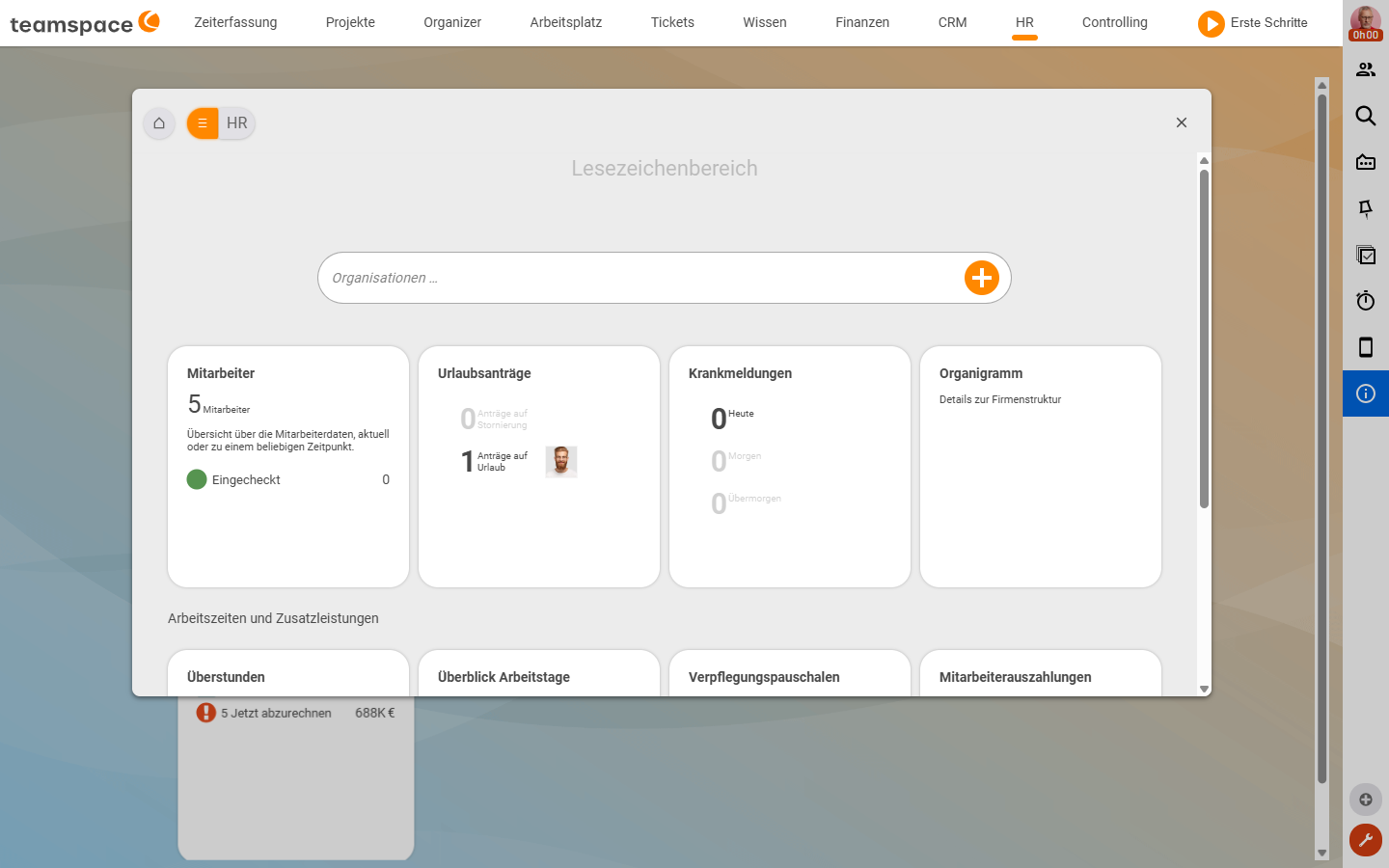Open the Organizer menu
Viewport: 1389px width, 868px height.
click(x=452, y=22)
